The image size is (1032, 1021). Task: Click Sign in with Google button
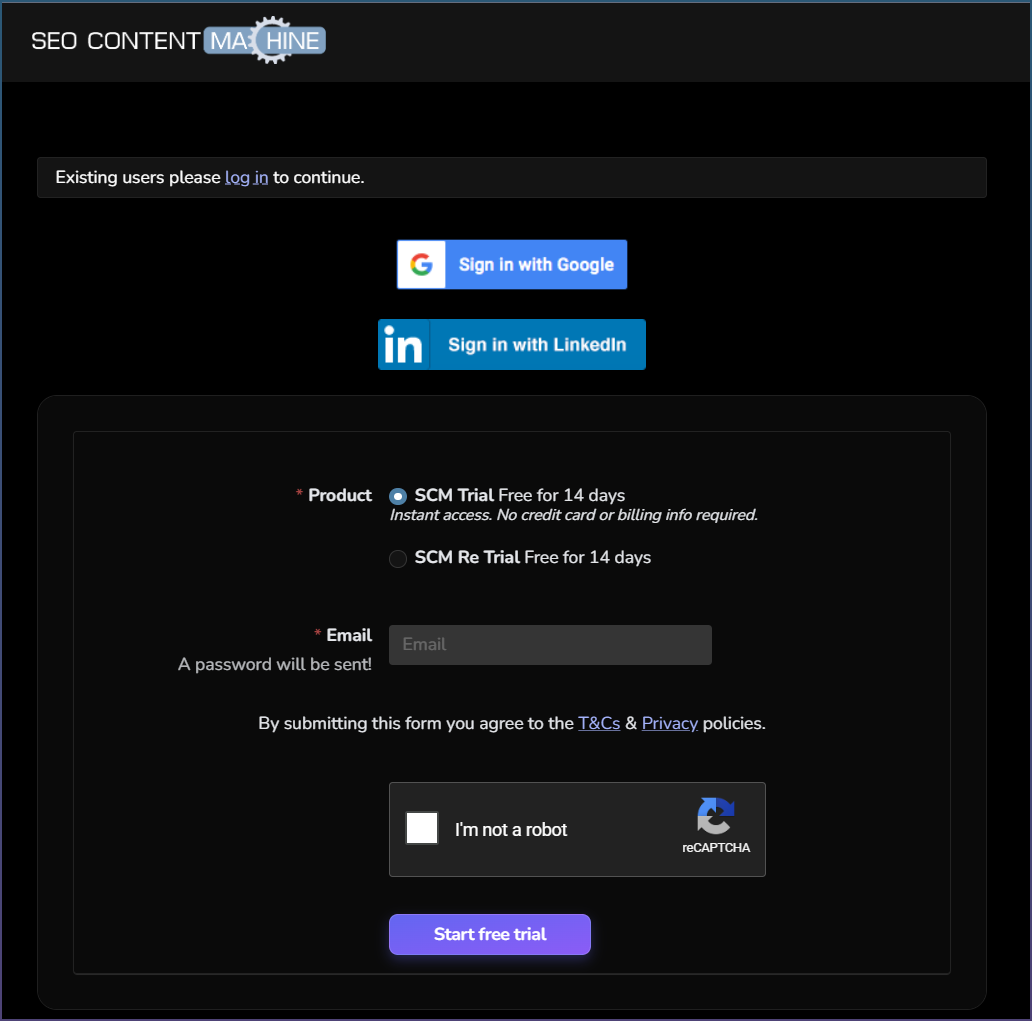(511, 265)
